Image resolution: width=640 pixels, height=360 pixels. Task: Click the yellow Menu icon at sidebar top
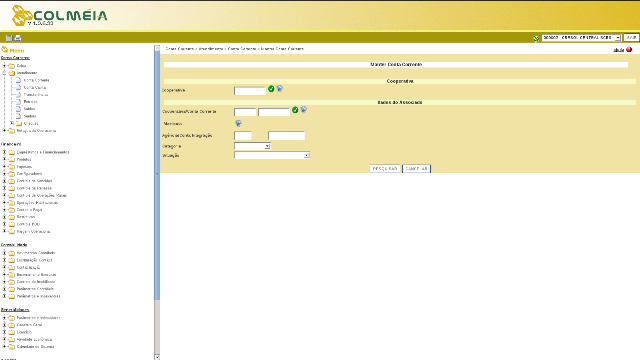point(4,50)
